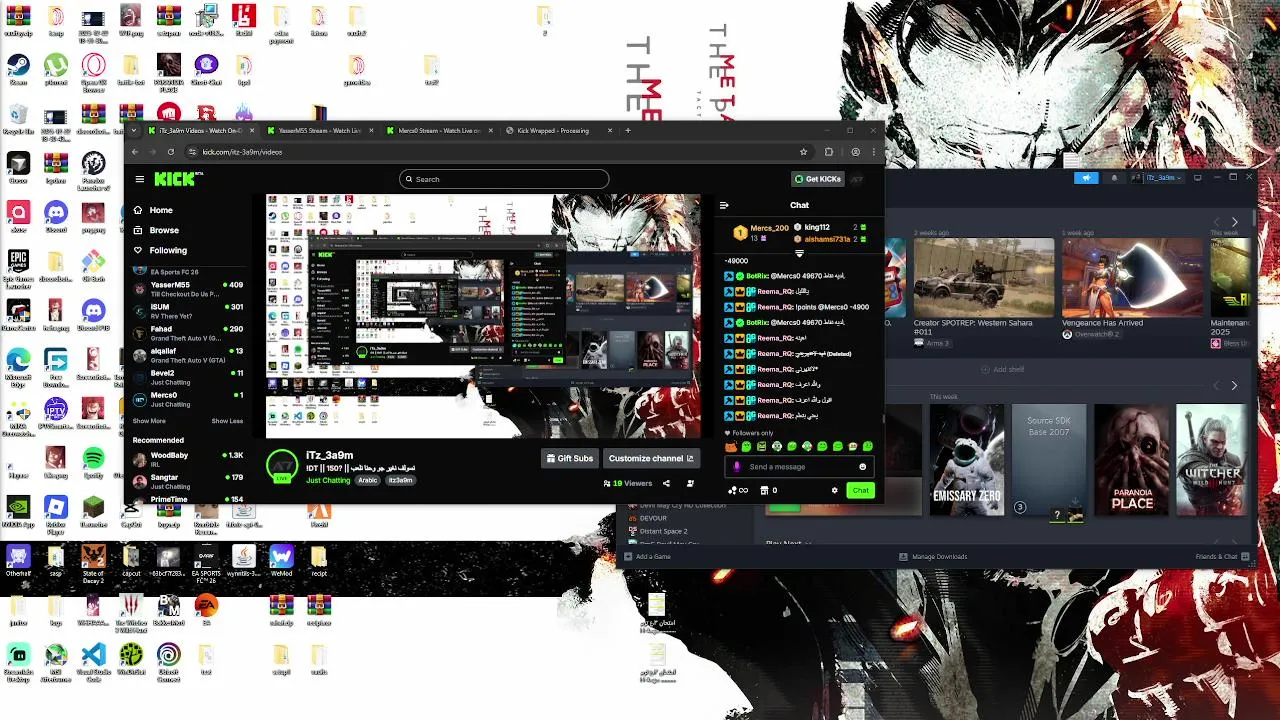
Task: Open Discord desktop shortcut
Action: [56, 217]
